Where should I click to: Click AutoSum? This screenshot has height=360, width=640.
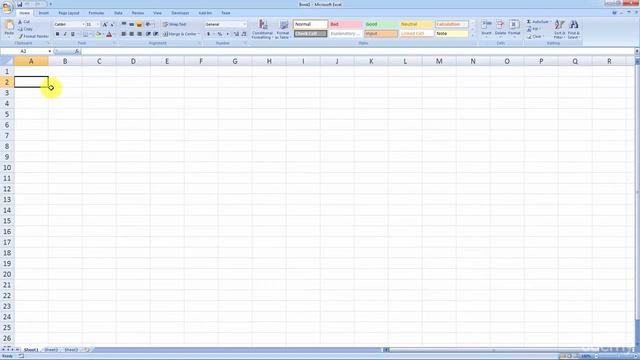coord(538,22)
